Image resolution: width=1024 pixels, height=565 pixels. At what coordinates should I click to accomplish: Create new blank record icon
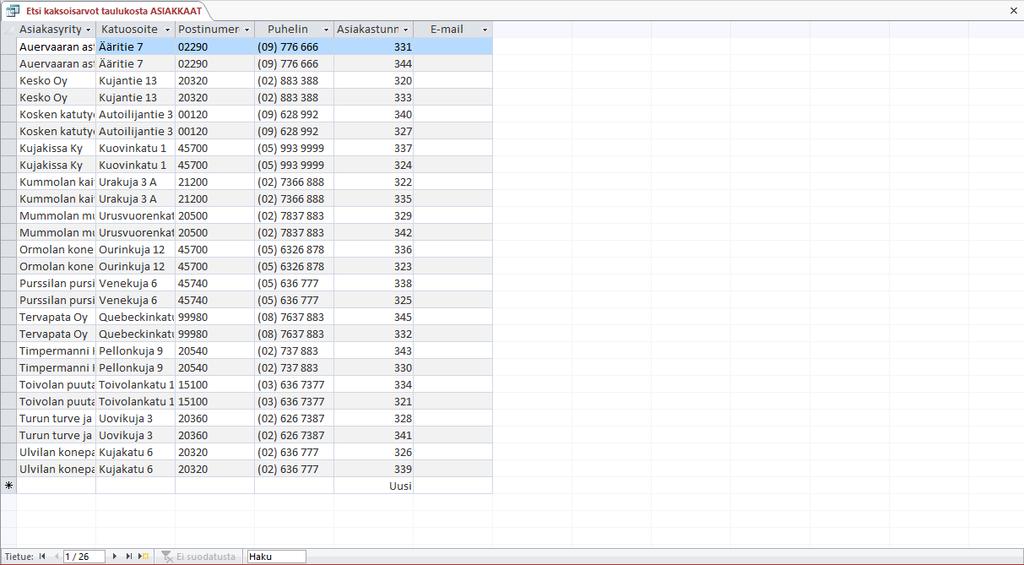[144, 557]
